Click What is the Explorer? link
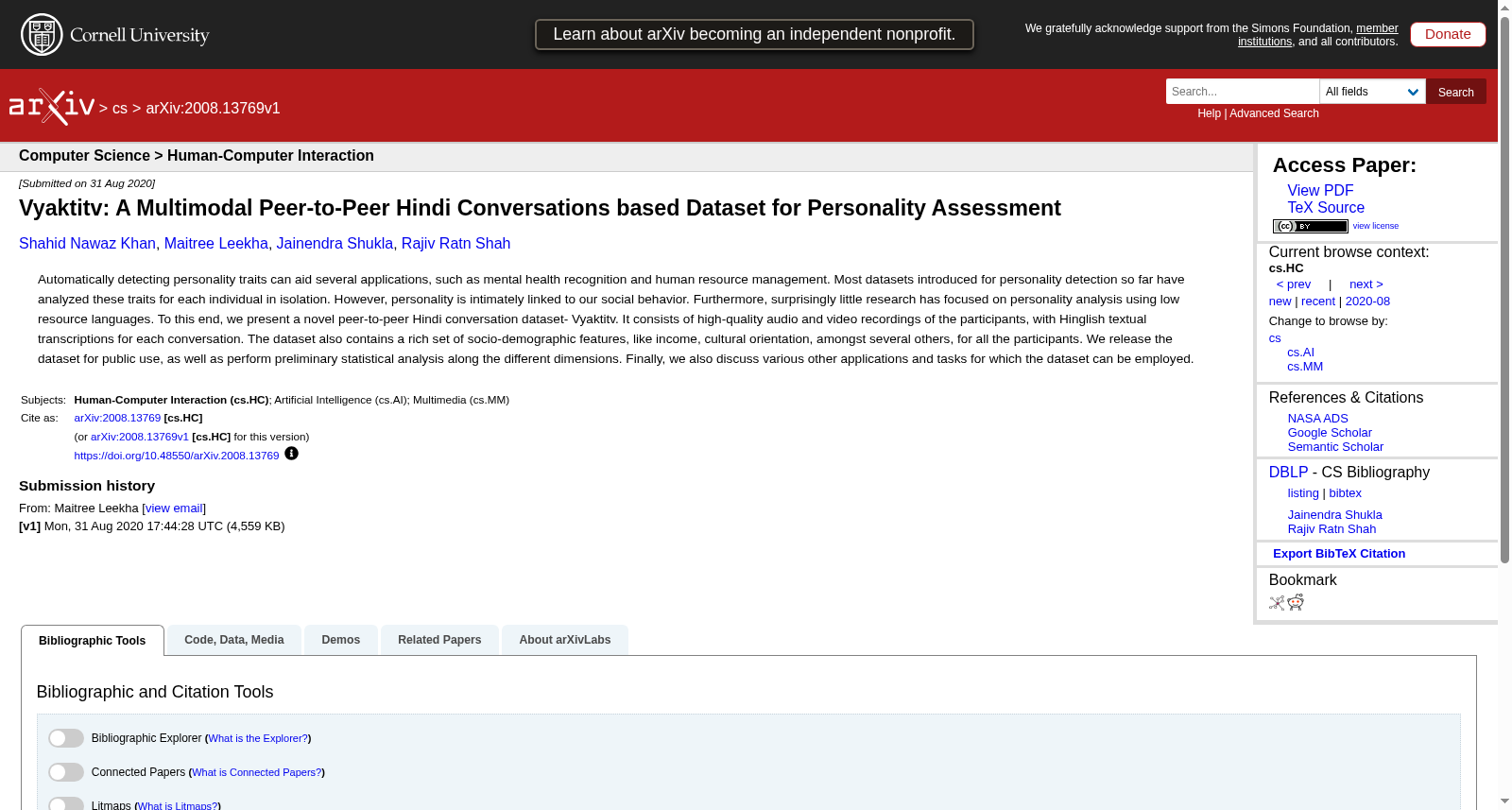The height and width of the screenshot is (810, 1512). [x=258, y=738]
